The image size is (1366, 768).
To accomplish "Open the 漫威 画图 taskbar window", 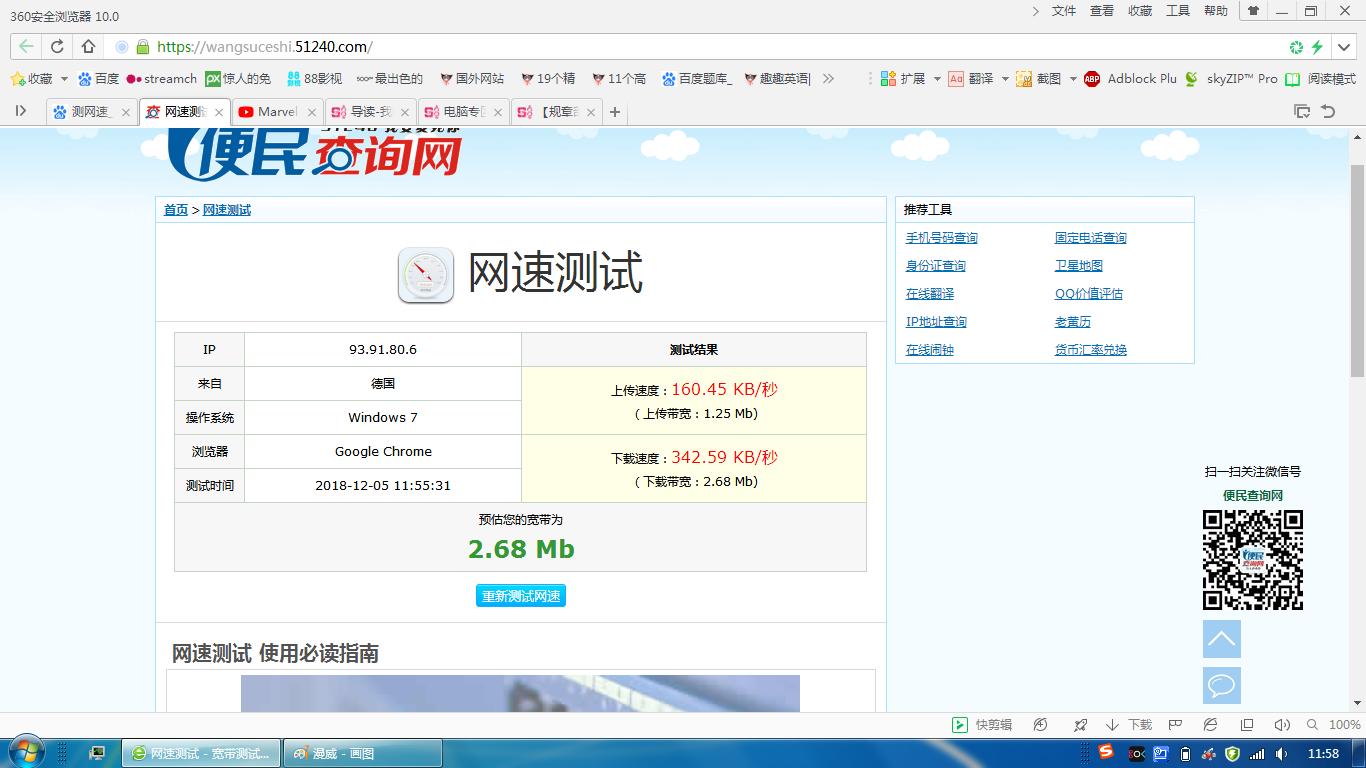I will pos(363,753).
